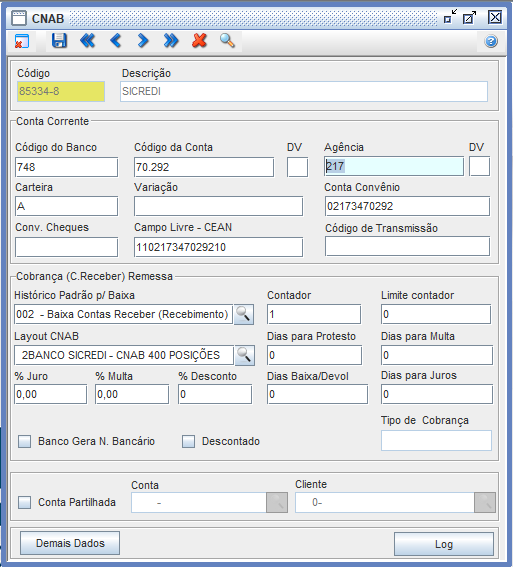Jump to the last record
Screen dimensions: 513x567
click(171, 41)
